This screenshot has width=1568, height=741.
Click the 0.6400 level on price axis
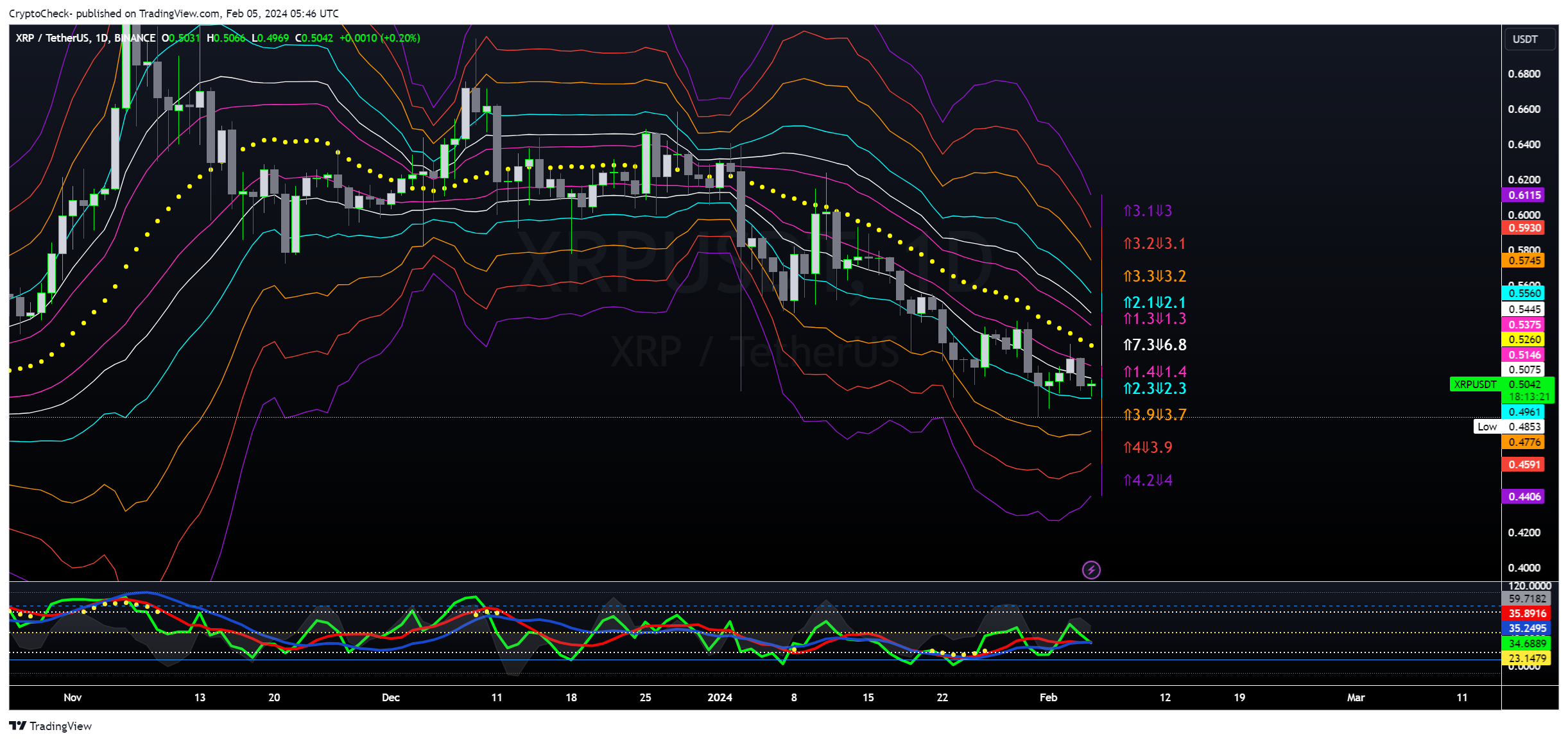tap(1524, 144)
